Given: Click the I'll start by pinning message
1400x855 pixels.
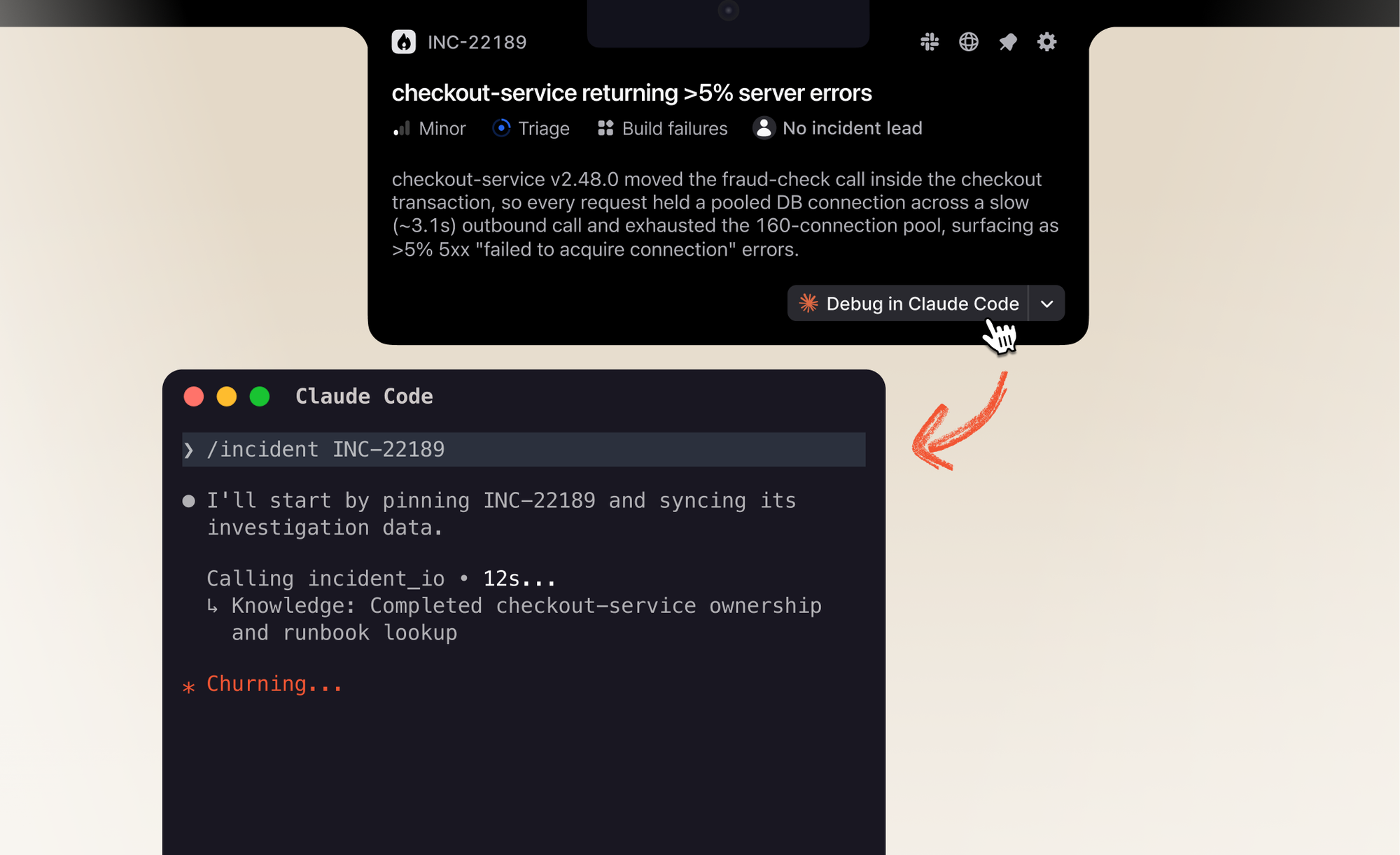Looking at the screenshot, I should [501, 514].
